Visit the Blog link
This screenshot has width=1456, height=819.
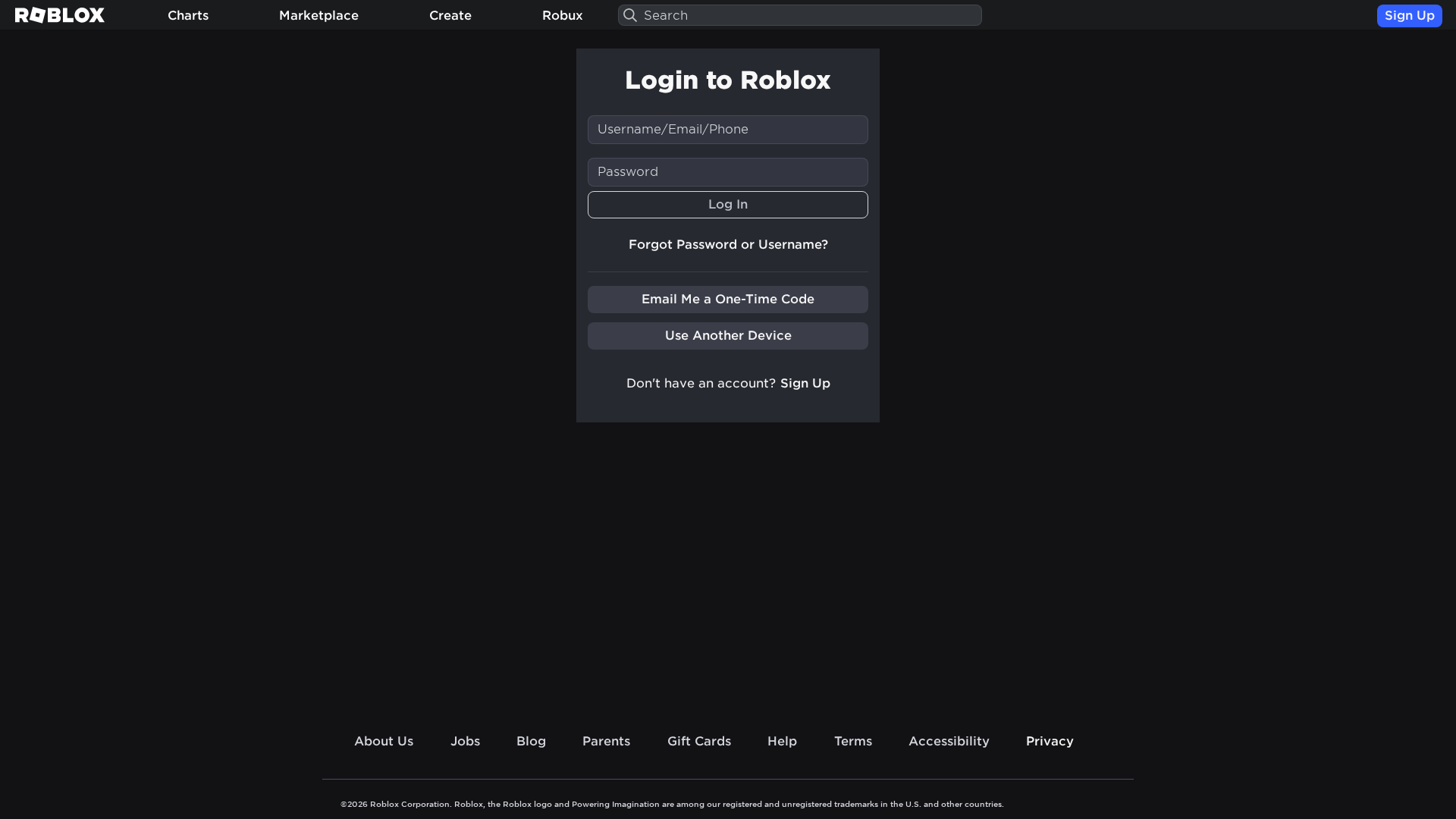pos(531,741)
